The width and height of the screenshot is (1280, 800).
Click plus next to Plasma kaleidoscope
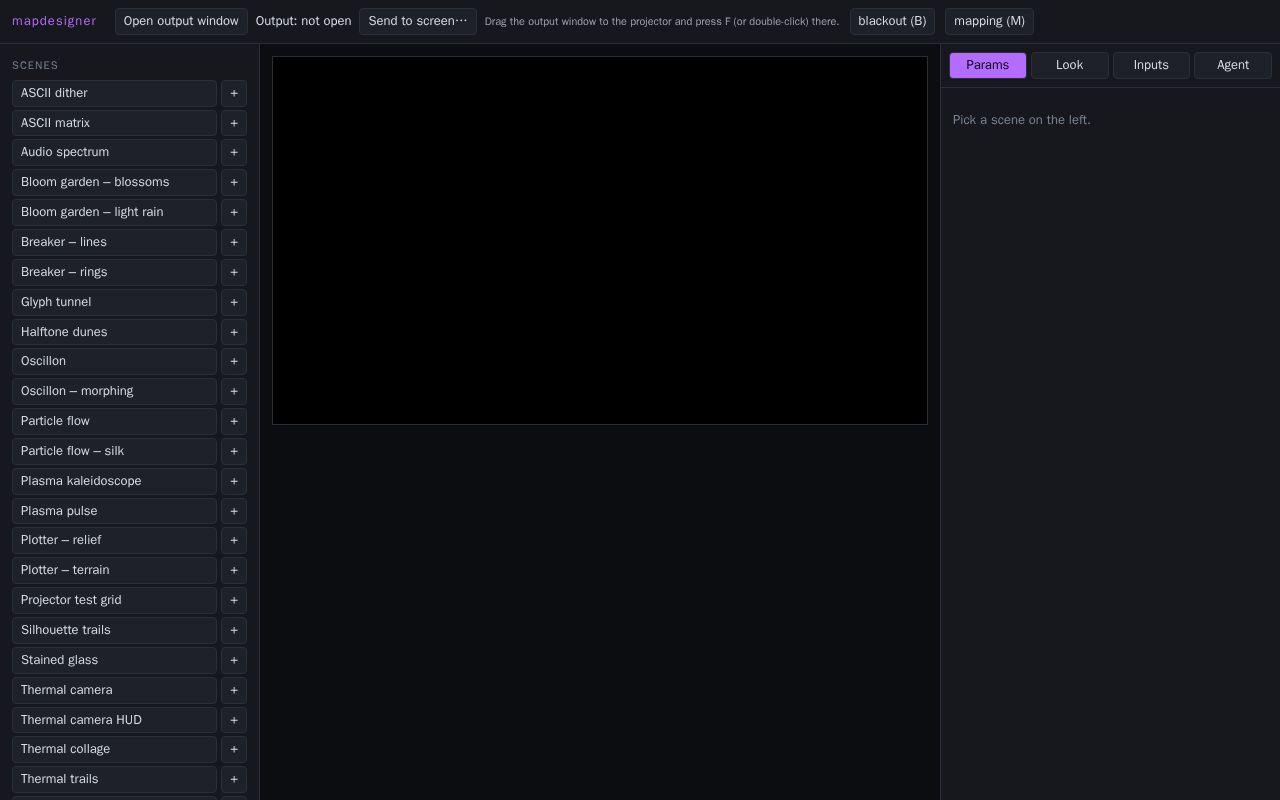tap(234, 481)
